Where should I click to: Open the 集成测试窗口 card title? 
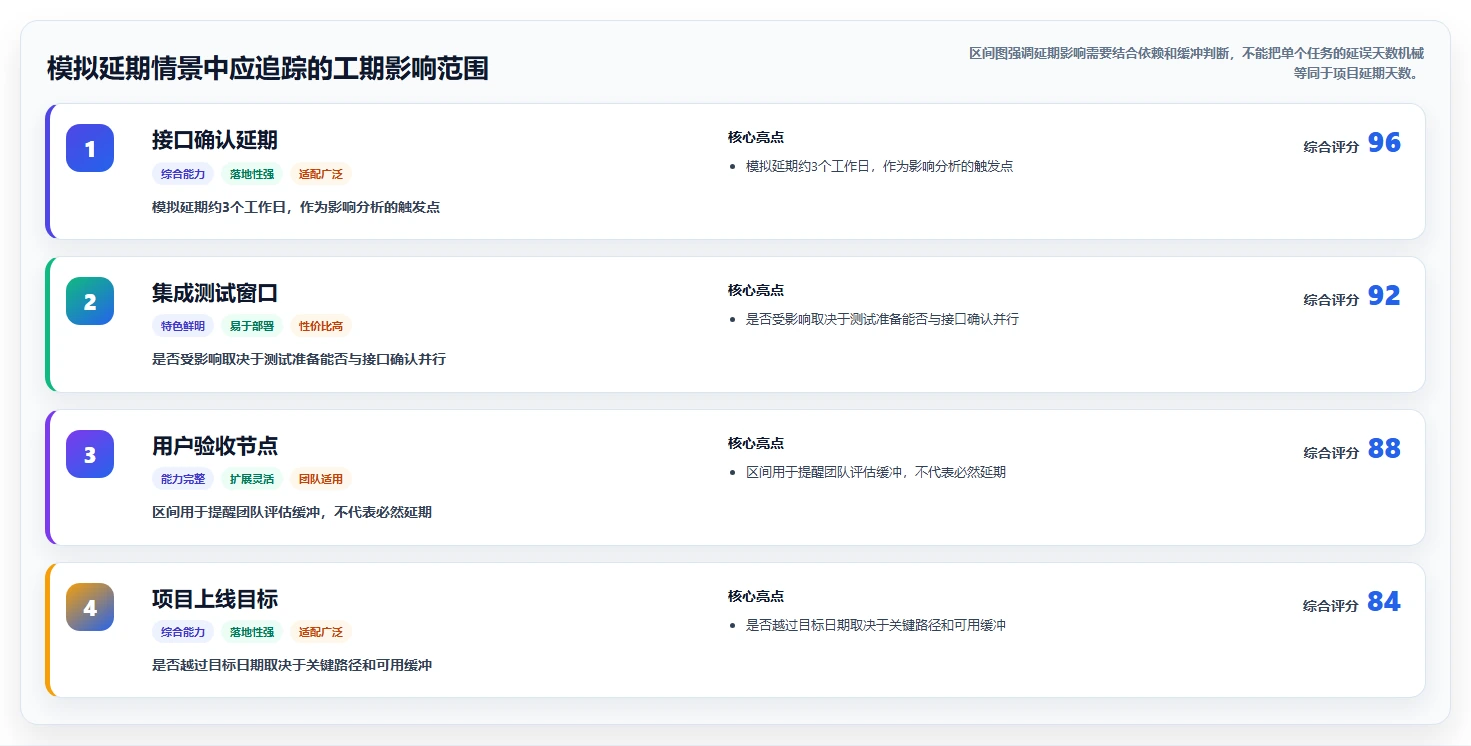coord(215,293)
